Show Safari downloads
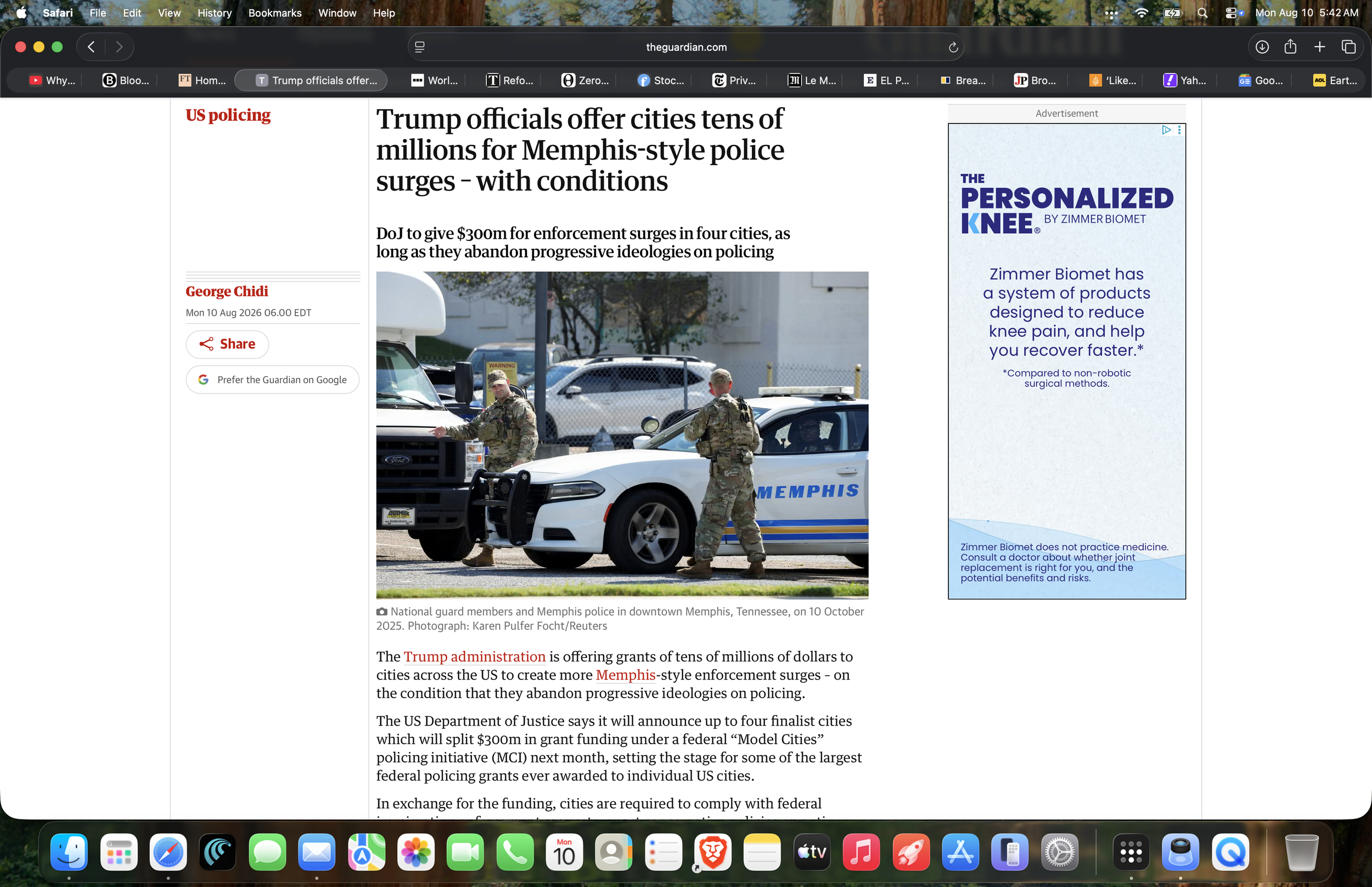 [x=1262, y=47]
